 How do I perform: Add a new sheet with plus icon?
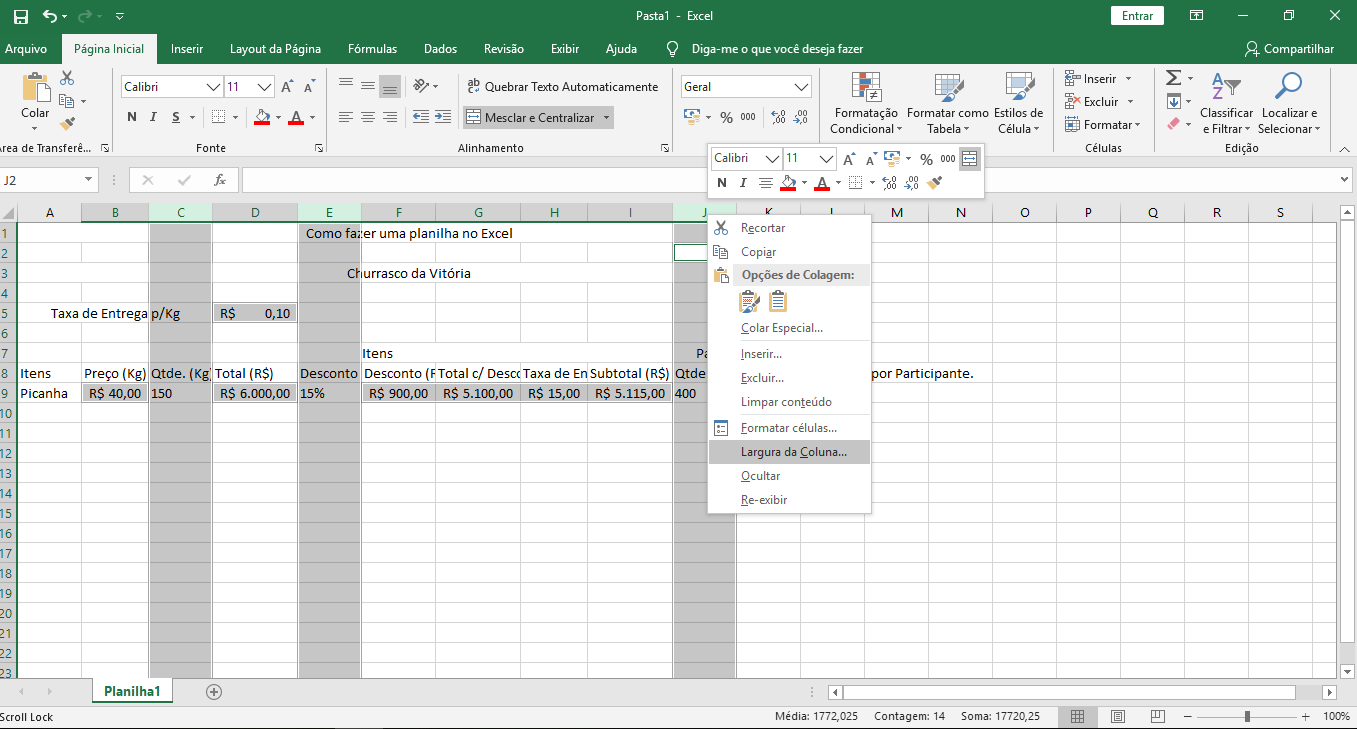[x=213, y=691]
